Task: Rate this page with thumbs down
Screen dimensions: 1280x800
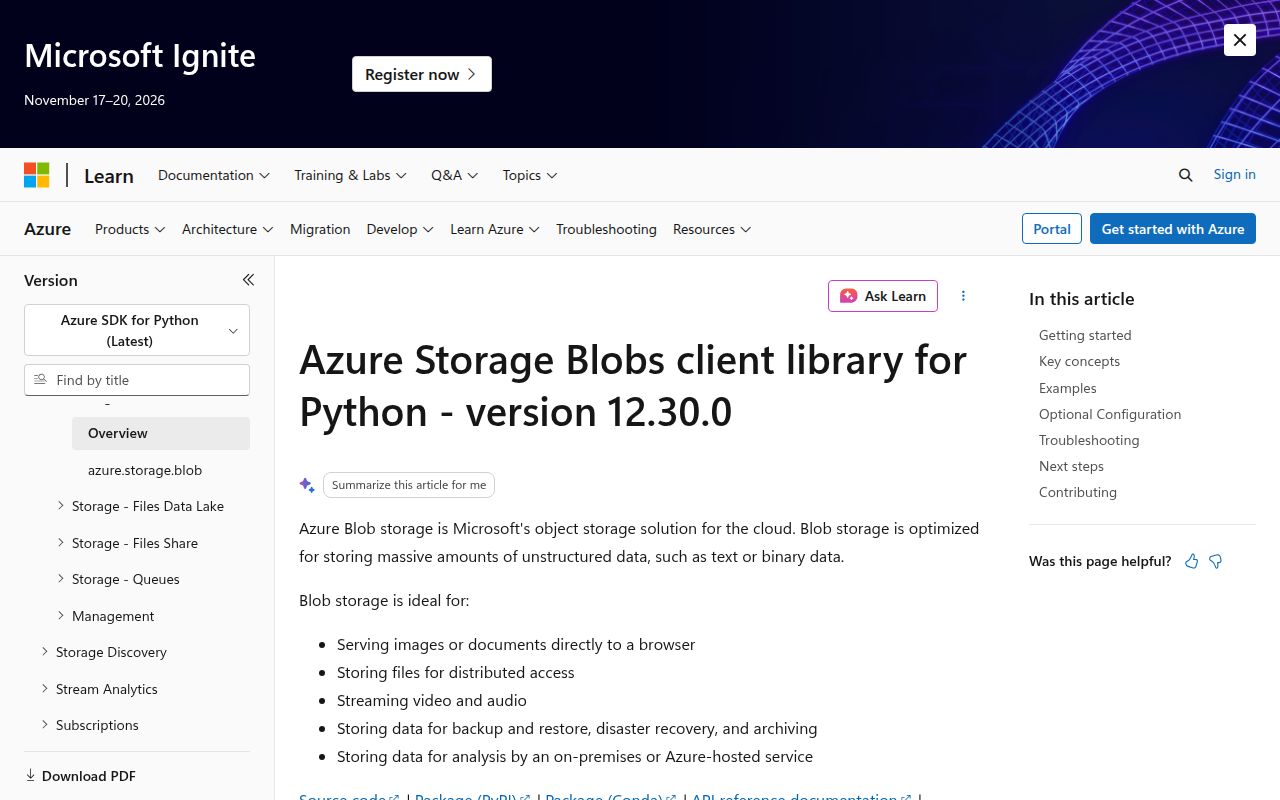Action: pyautogui.click(x=1216, y=561)
